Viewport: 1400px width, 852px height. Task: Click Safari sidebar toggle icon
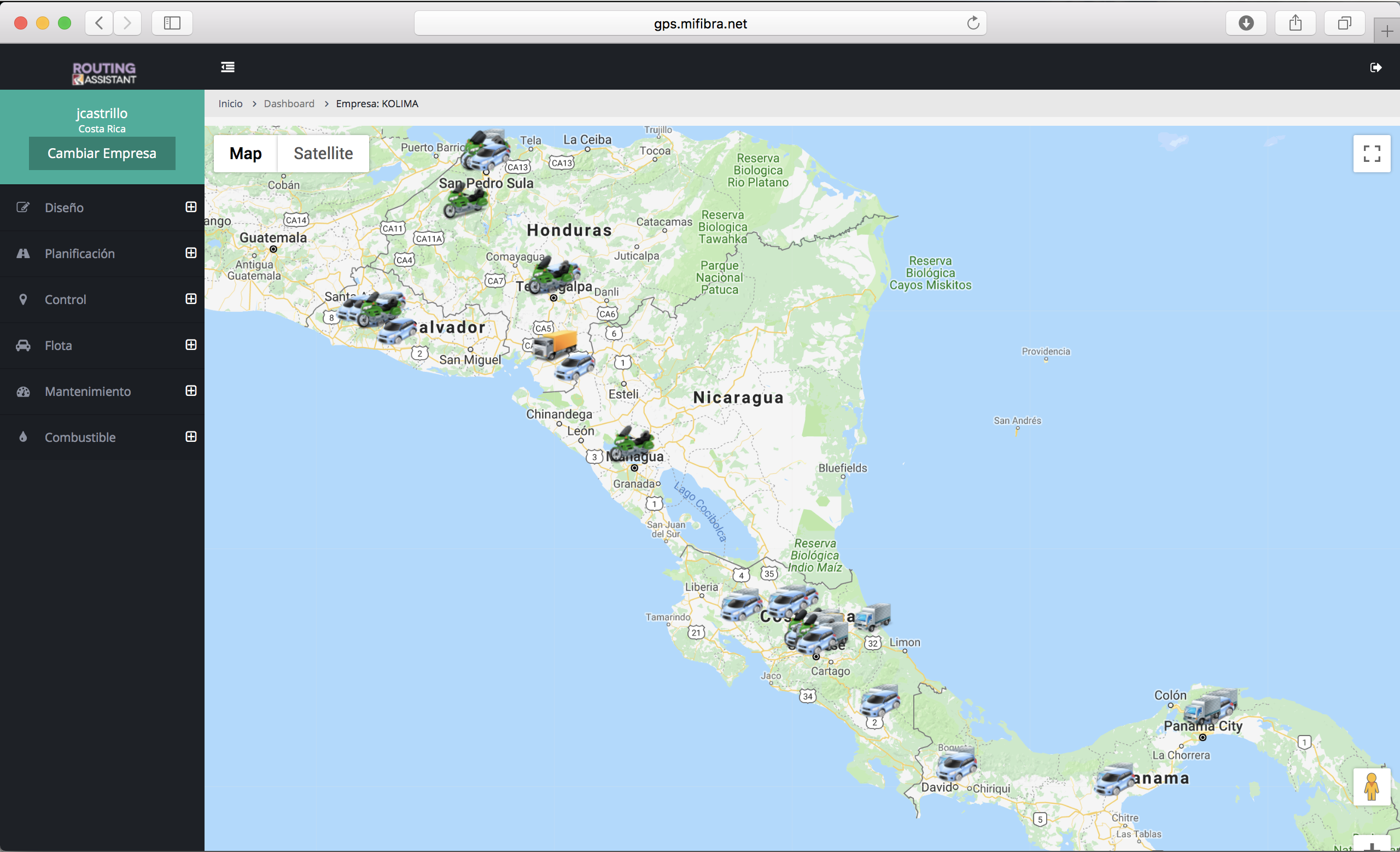172,24
